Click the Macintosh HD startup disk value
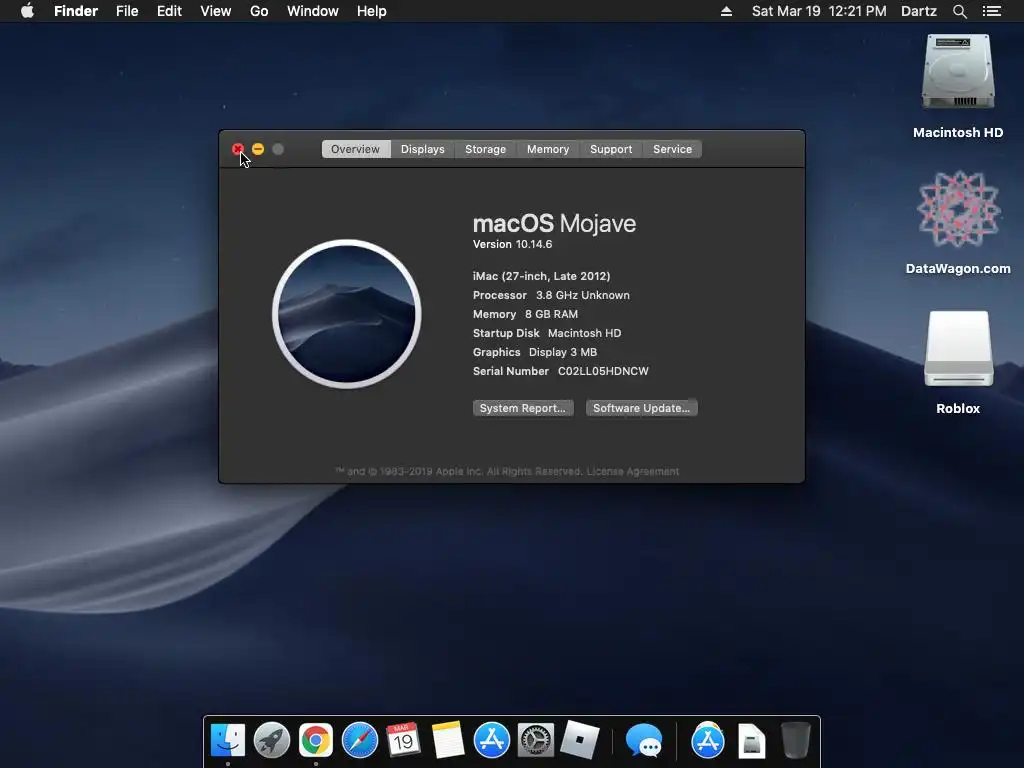The height and width of the screenshot is (768, 1024). pyautogui.click(x=584, y=333)
